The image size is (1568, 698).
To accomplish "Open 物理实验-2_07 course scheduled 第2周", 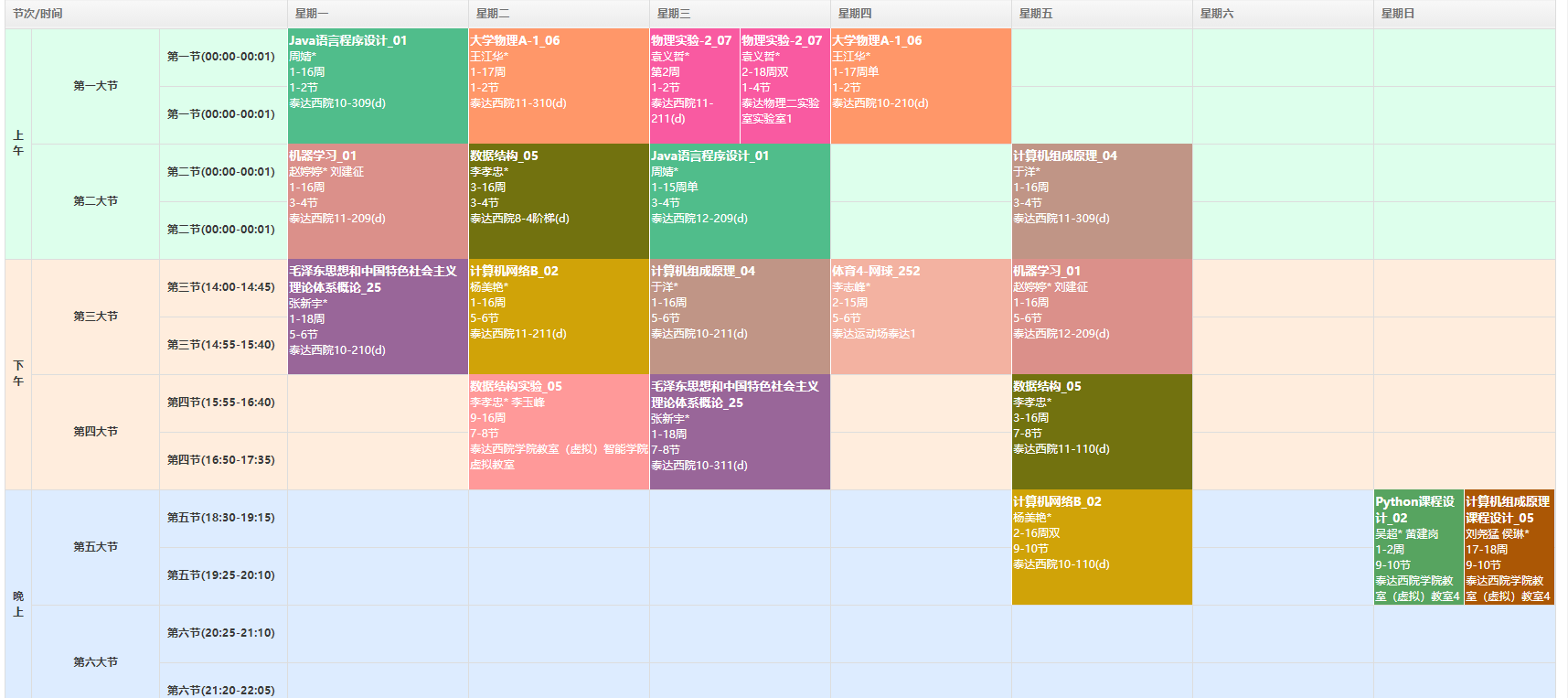I will click(694, 86).
